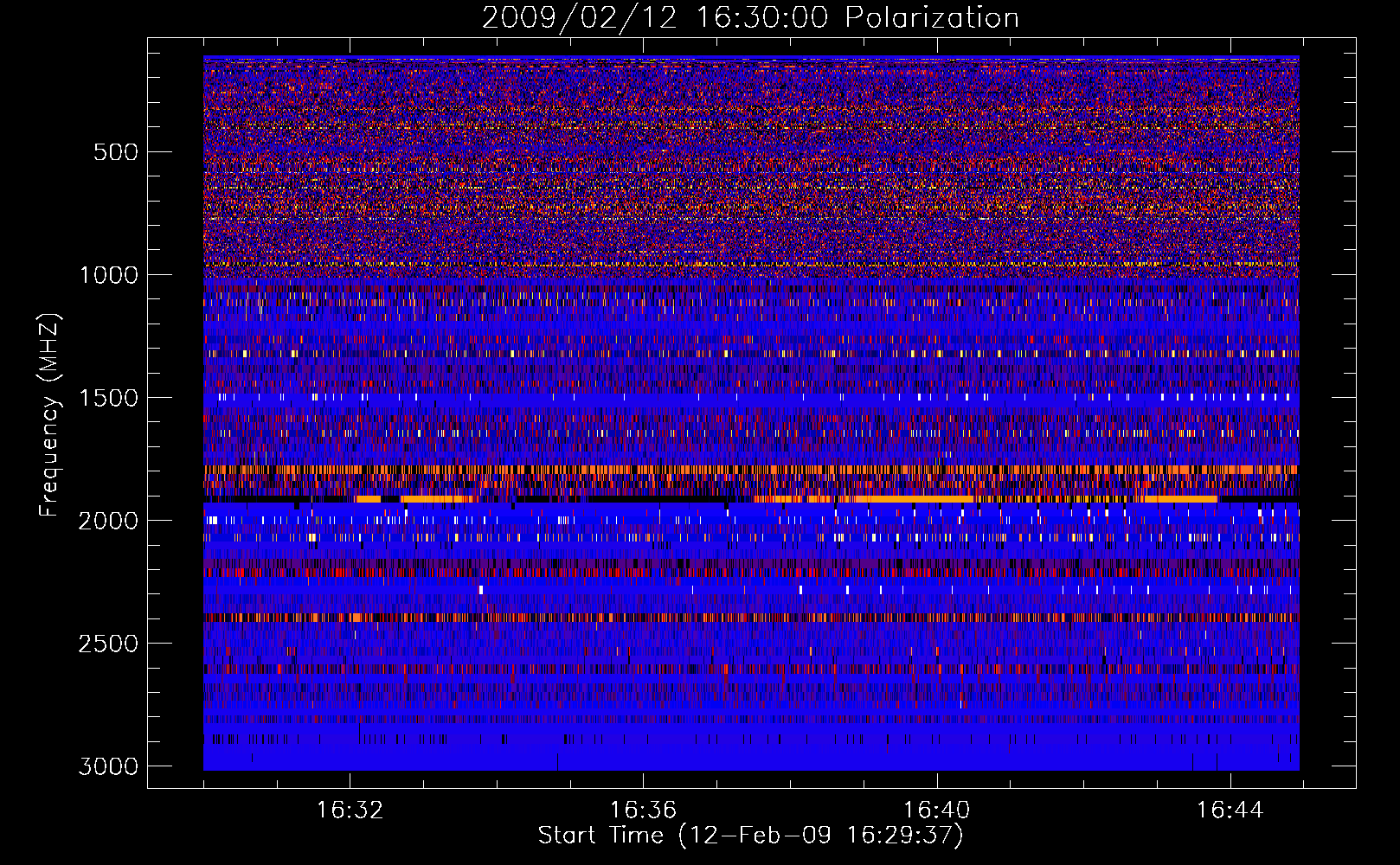Click the 500 frequency tick label
This screenshot has height=865, width=1400.
click(x=115, y=152)
